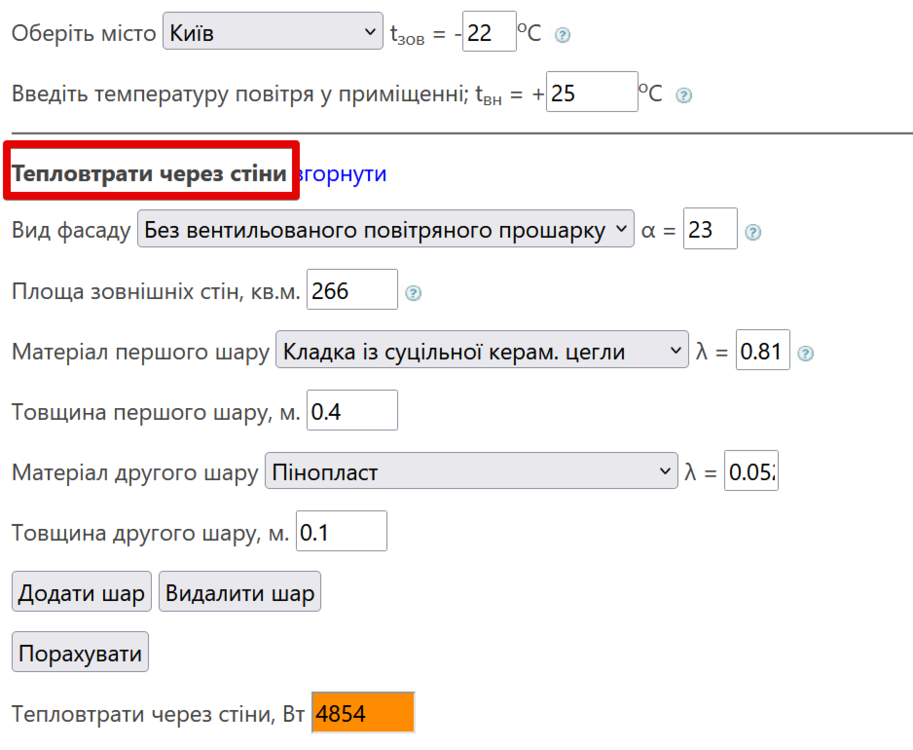Click help icon next to first layer lambda
This screenshot has width=913, height=750.
tap(806, 353)
